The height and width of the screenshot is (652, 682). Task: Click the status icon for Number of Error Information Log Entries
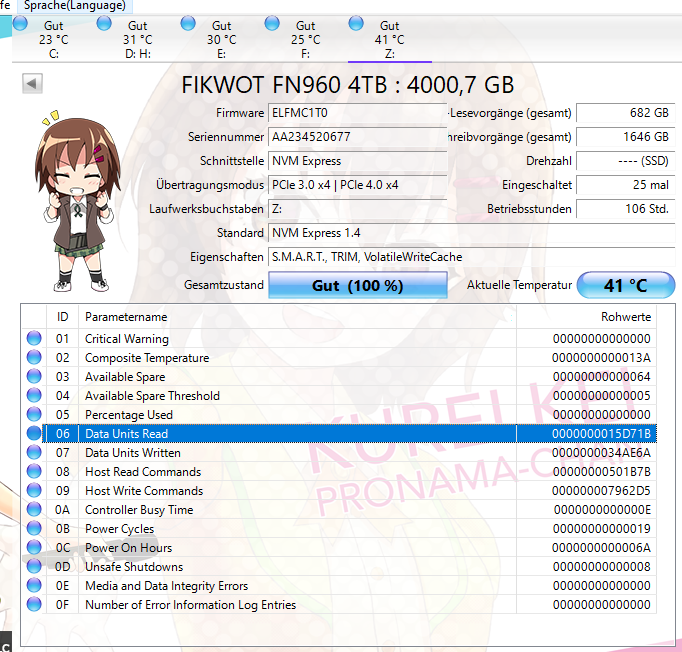tap(34, 604)
